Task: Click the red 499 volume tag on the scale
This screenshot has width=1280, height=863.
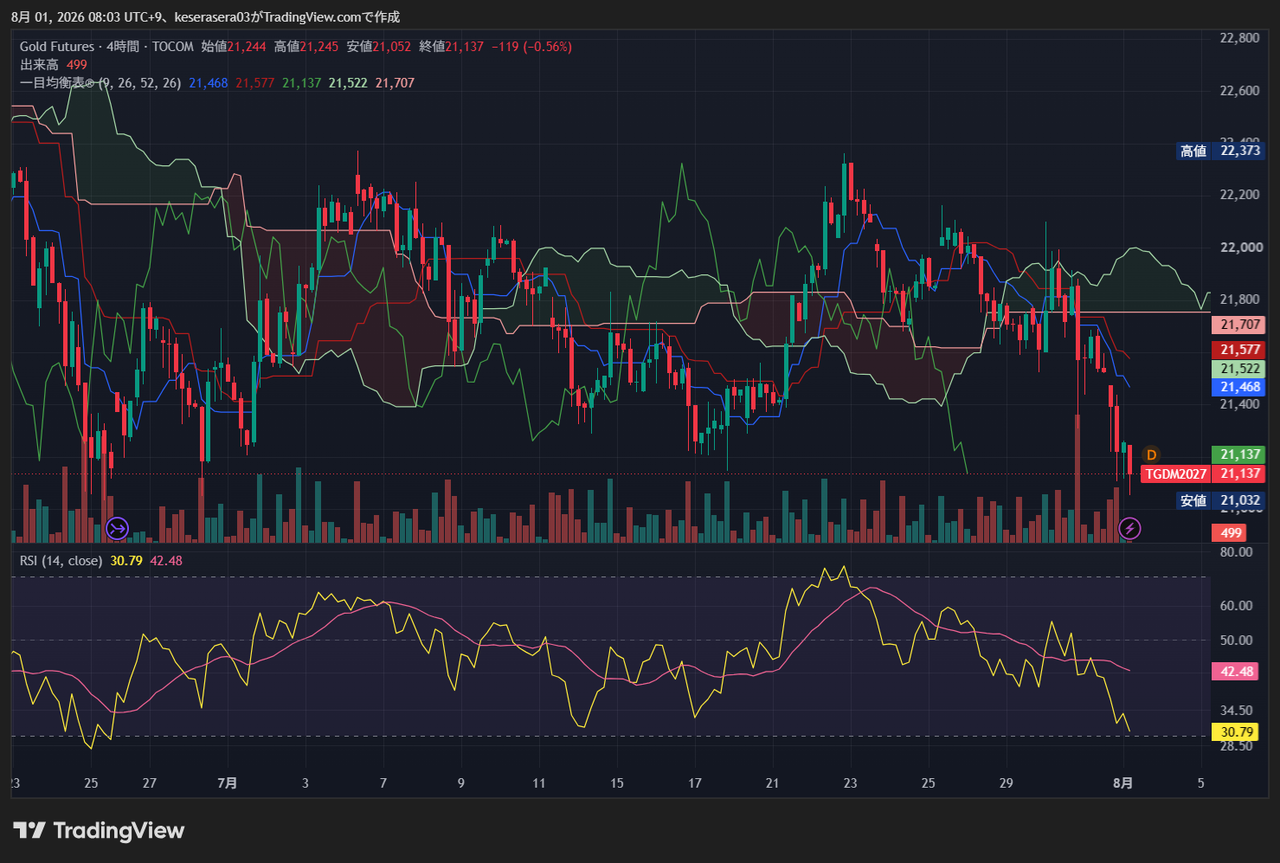Action: (x=1231, y=533)
